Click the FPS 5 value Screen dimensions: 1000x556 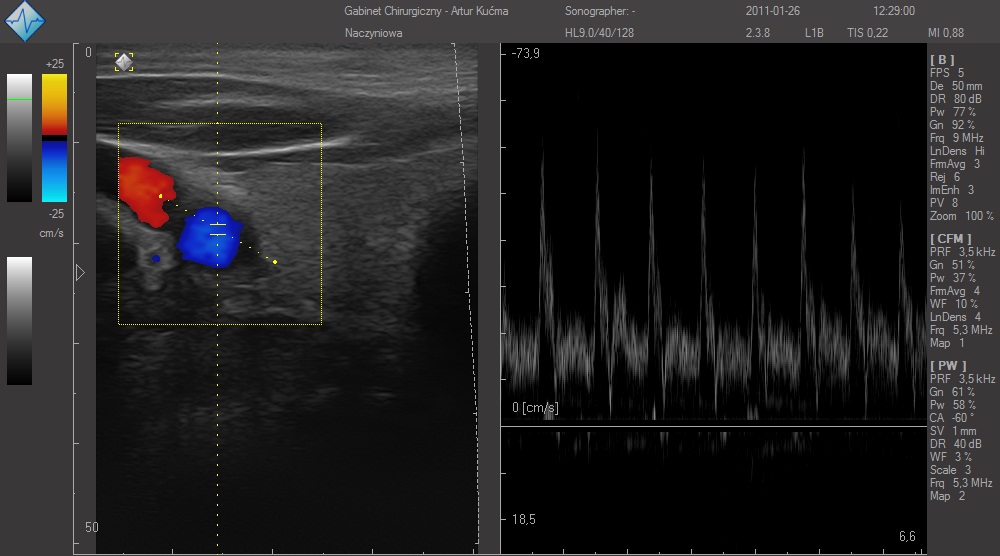pyautogui.click(x=947, y=73)
